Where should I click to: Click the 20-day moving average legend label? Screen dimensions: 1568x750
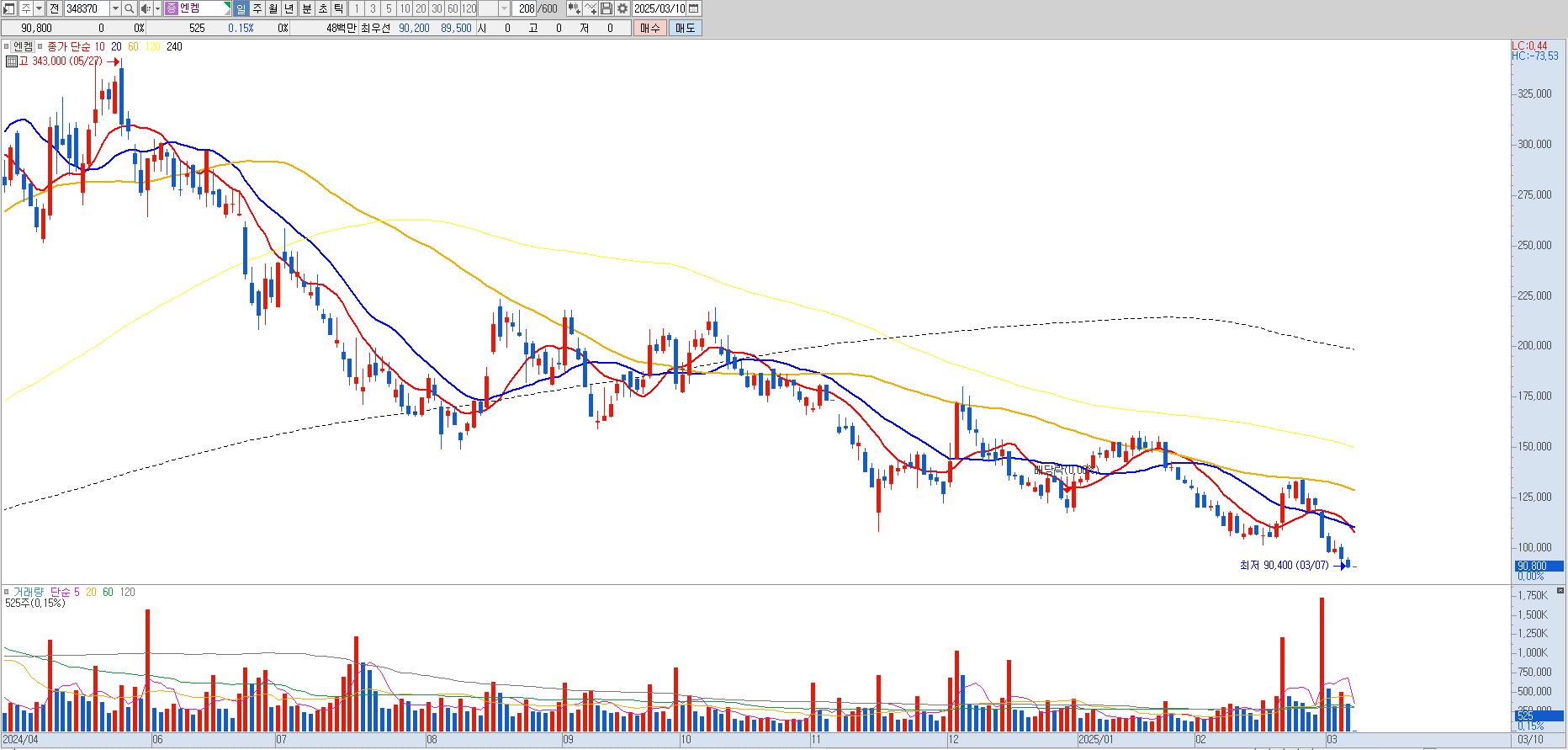tap(116, 46)
